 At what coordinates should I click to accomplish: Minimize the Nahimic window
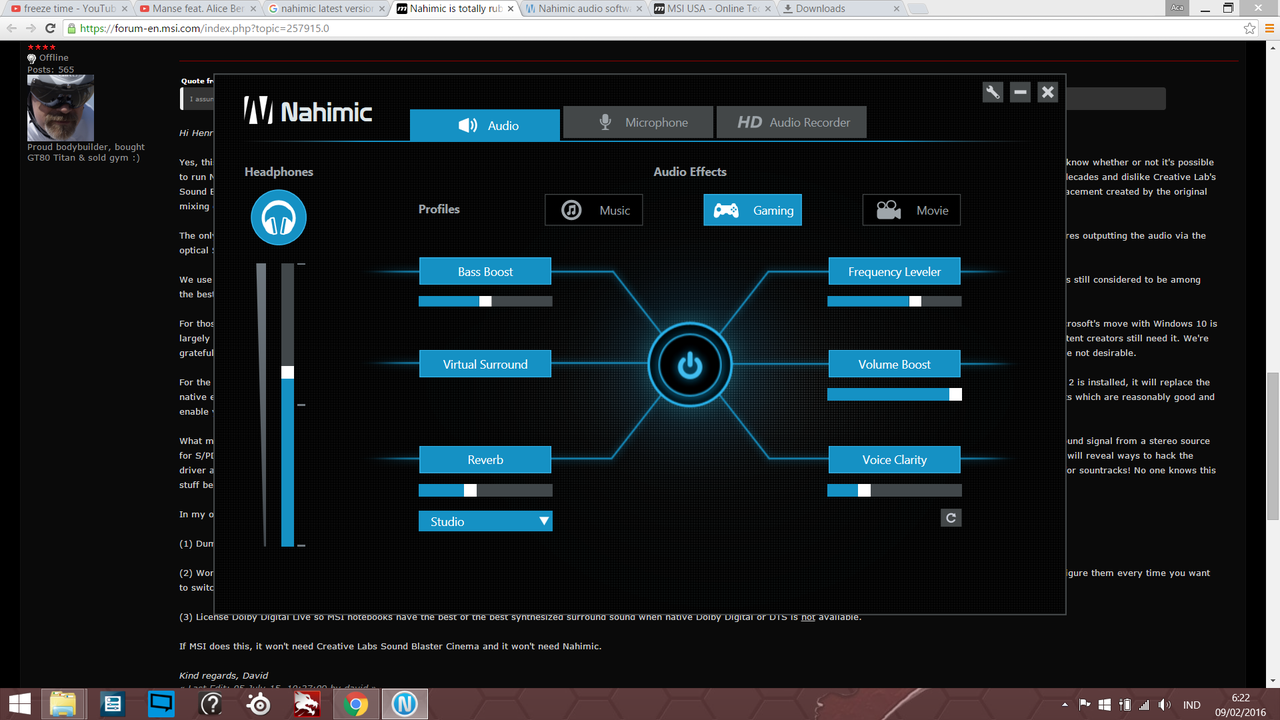[1020, 92]
